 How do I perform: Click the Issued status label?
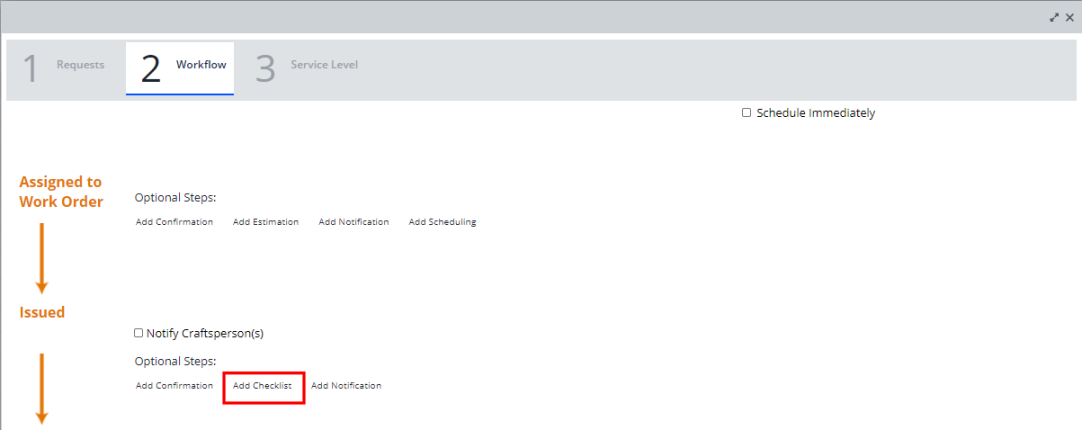(x=42, y=313)
